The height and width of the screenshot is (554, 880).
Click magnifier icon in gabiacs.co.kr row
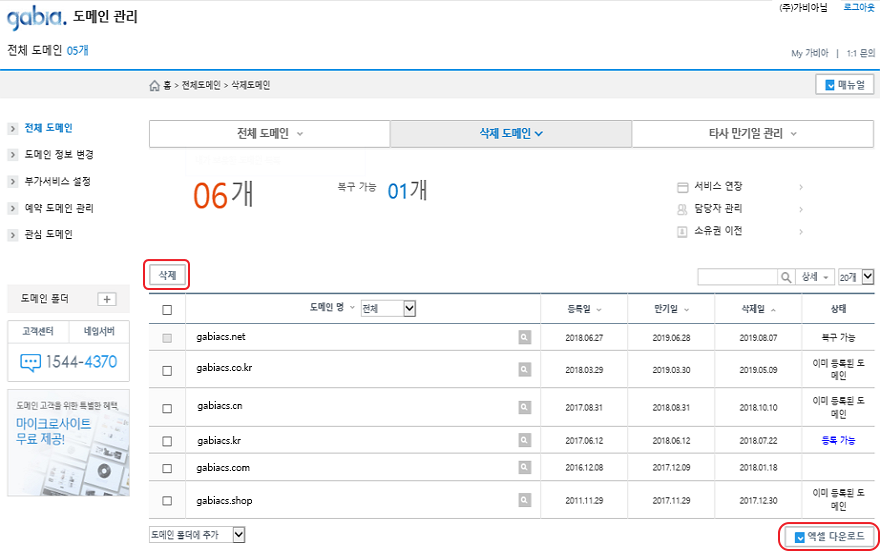[524, 369]
